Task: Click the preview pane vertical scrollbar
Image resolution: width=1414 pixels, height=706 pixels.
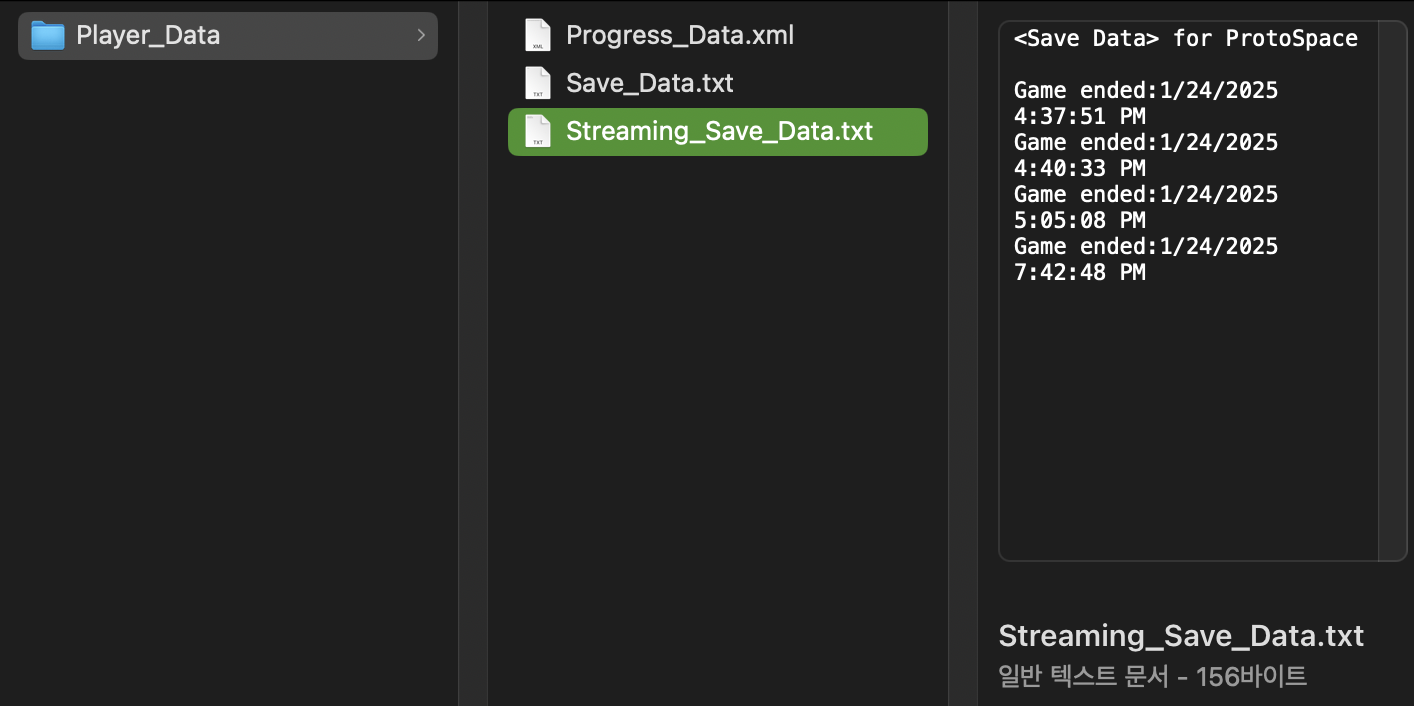Action: point(1392,290)
